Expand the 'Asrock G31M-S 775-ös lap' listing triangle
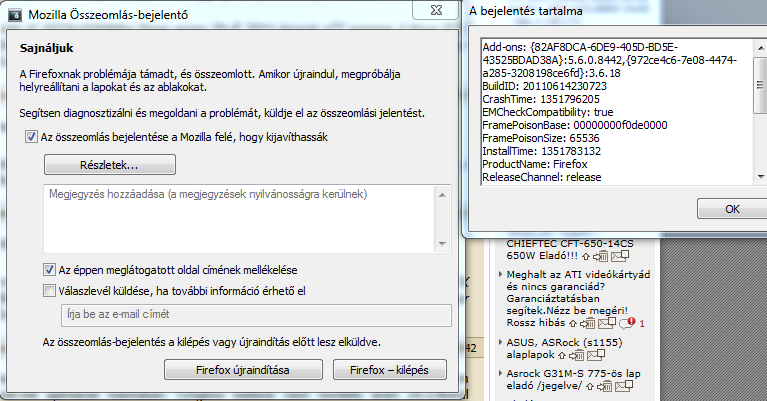This screenshot has width=767, height=401. tap(500, 373)
